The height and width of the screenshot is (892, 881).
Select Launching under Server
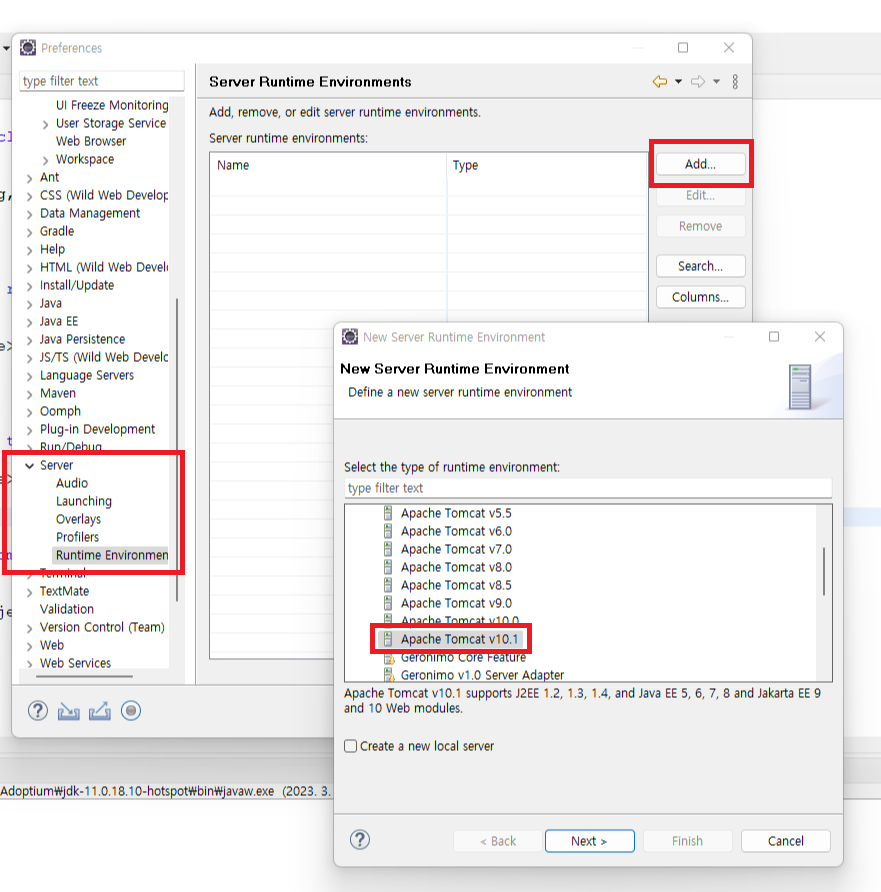(84, 501)
